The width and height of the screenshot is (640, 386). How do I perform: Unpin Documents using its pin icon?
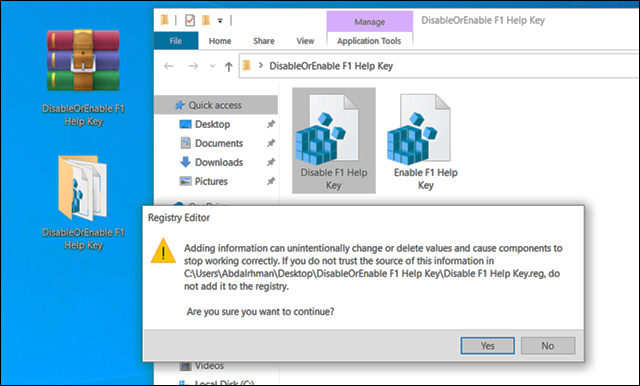(x=271, y=143)
